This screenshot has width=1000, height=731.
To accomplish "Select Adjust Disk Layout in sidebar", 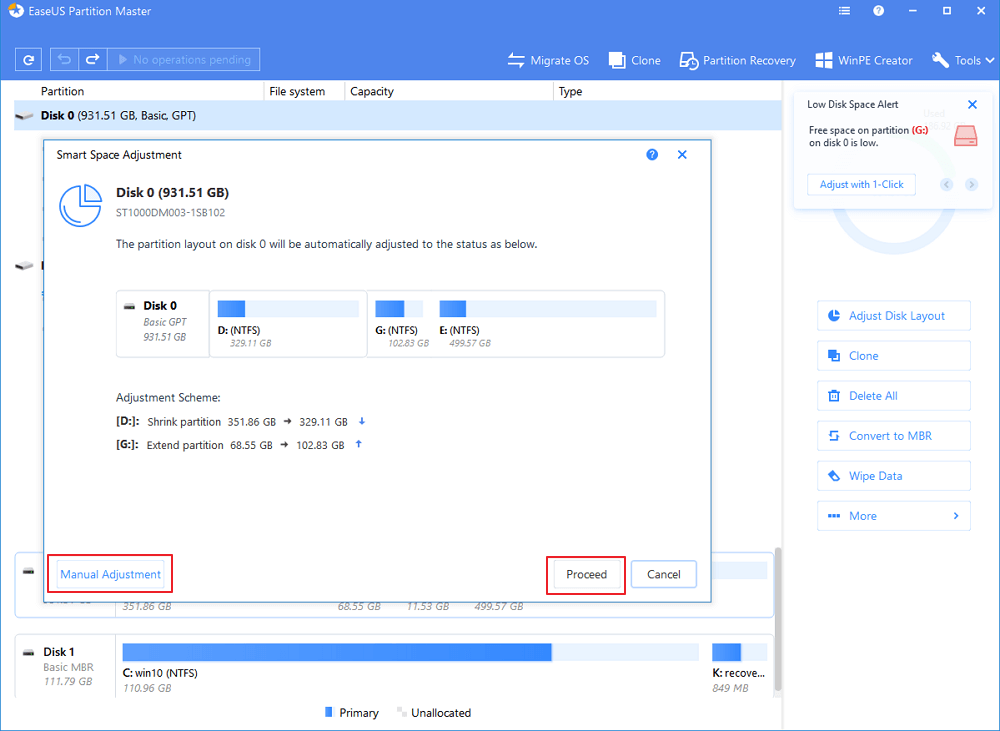I will pos(893,316).
